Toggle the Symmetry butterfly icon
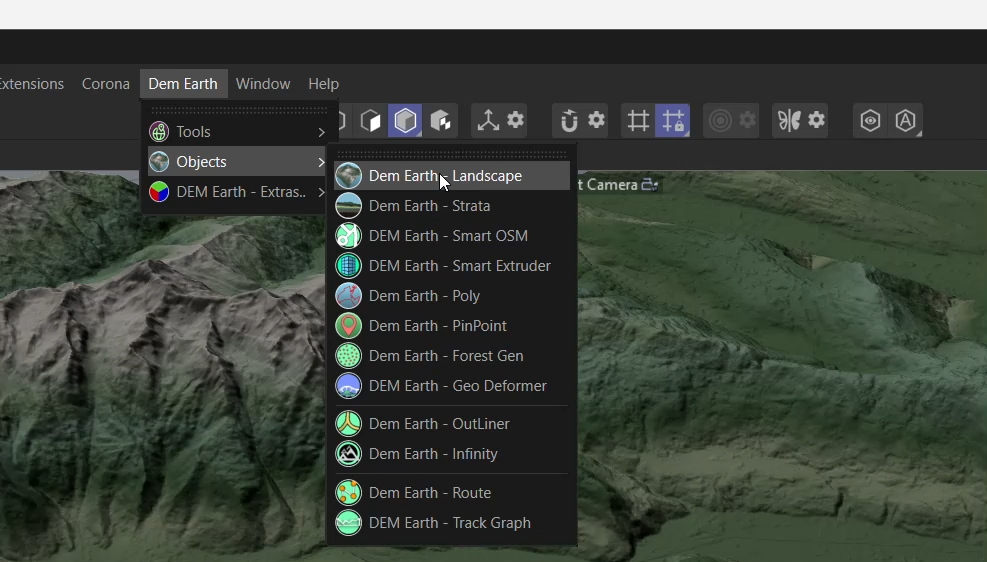Image resolution: width=987 pixels, height=562 pixels. tap(789, 120)
